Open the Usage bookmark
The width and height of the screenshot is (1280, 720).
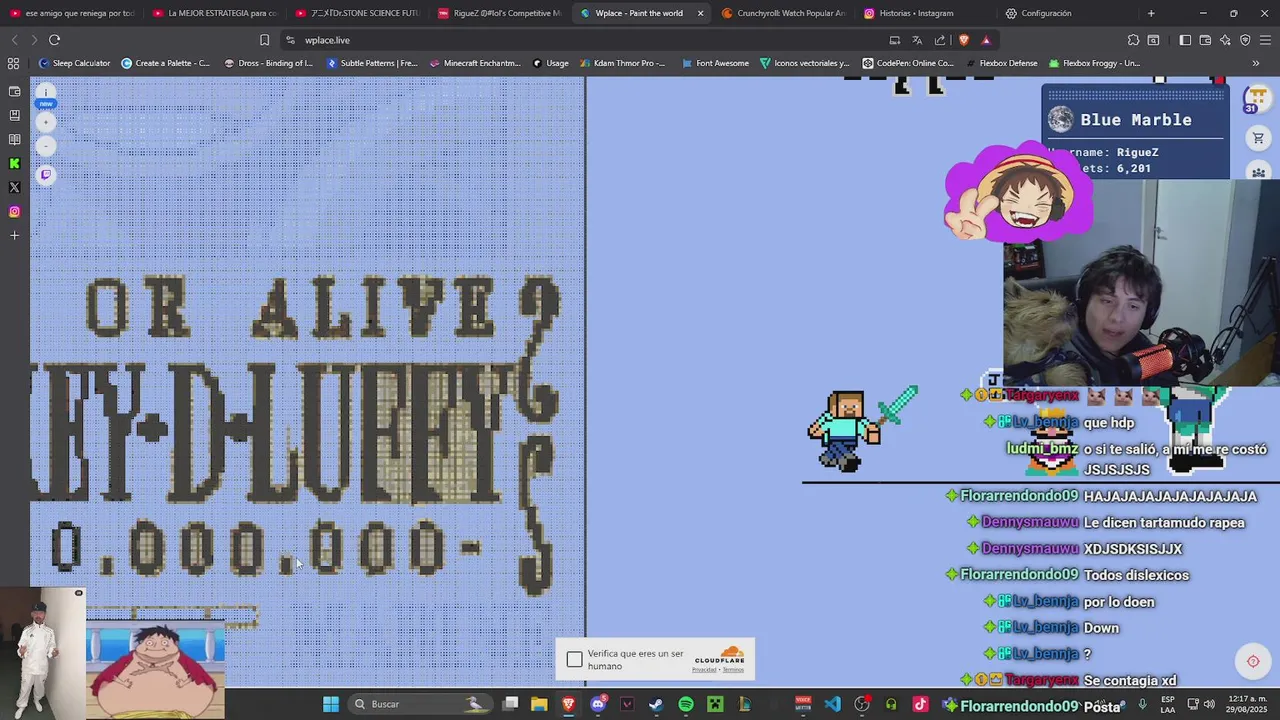pyautogui.click(x=550, y=63)
